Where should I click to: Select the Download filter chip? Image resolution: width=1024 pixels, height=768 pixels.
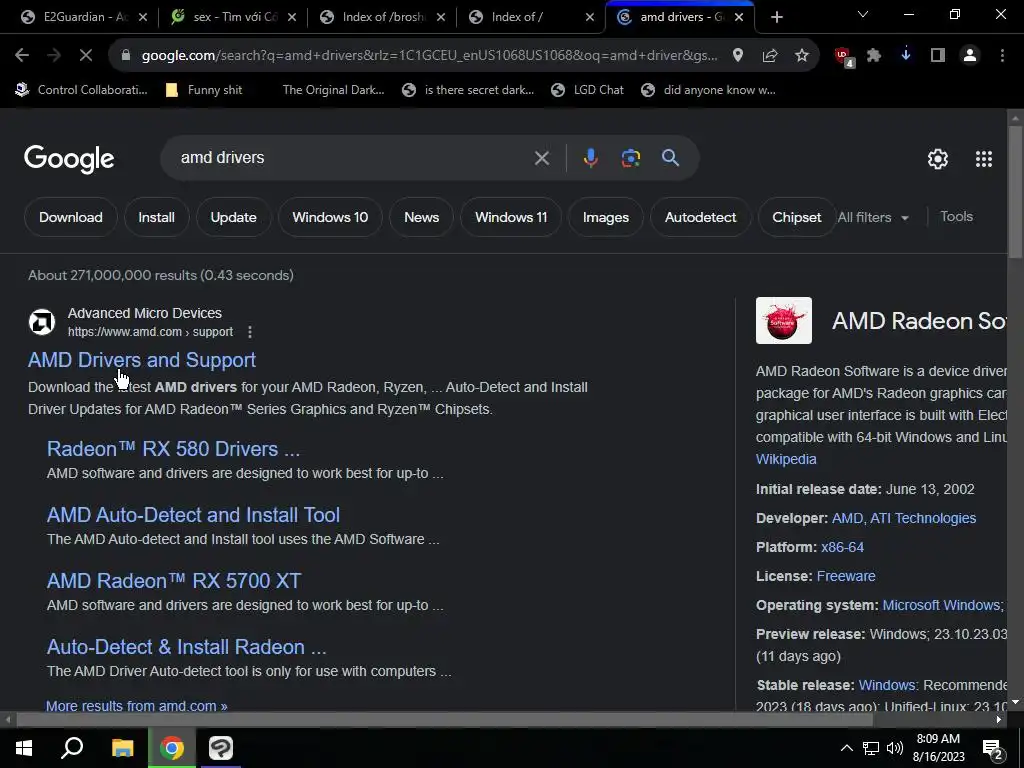click(71, 217)
